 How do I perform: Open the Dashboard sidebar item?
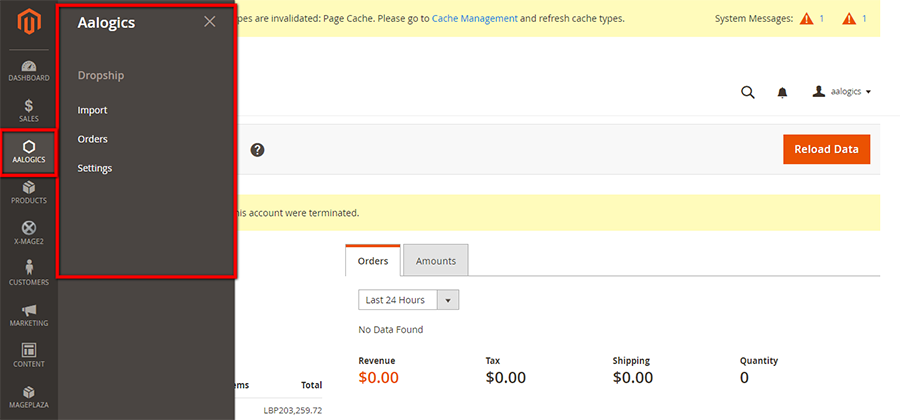point(29,70)
